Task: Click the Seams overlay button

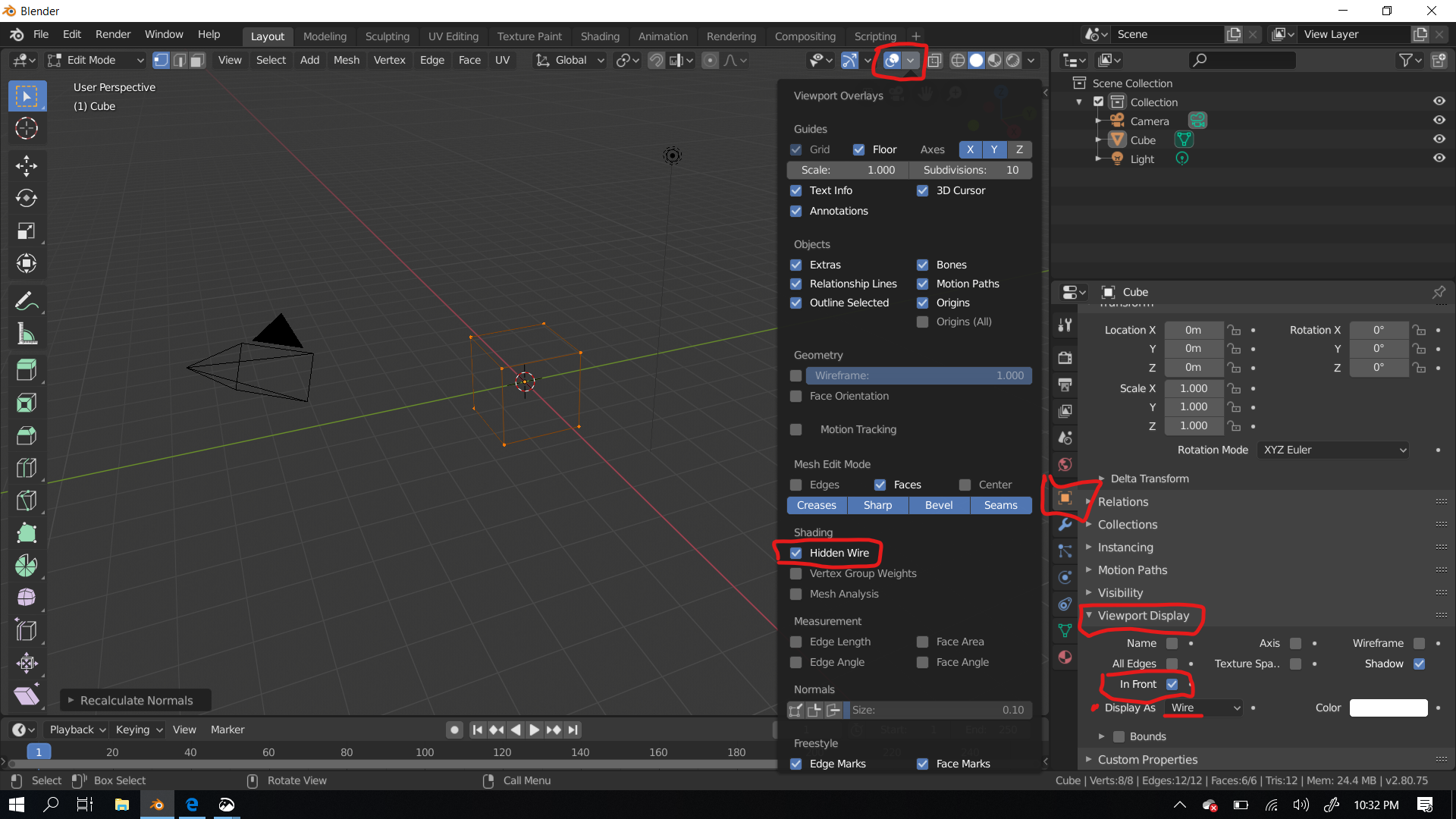Action: point(1000,505)
